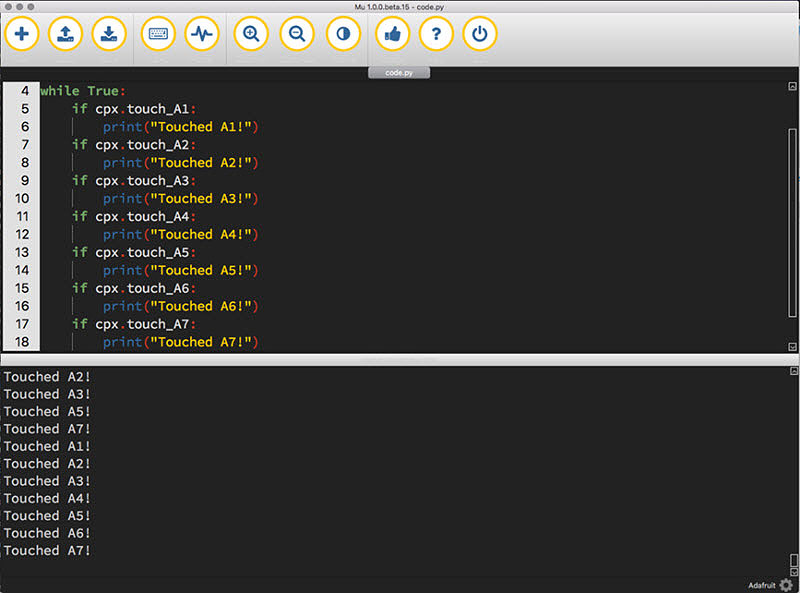Open settings via the gear icon beside Adafruit

click(x=786, y=584)
